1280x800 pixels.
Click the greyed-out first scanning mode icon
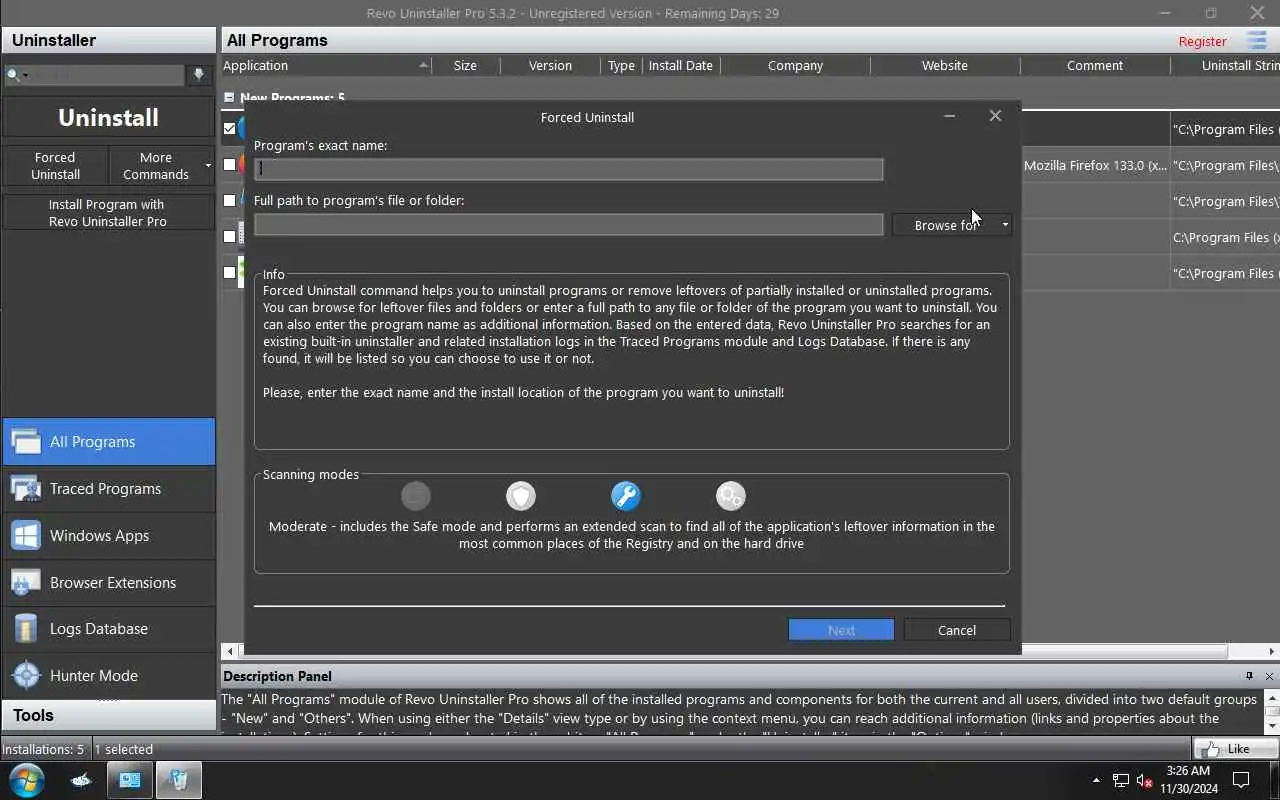(416, 496)
